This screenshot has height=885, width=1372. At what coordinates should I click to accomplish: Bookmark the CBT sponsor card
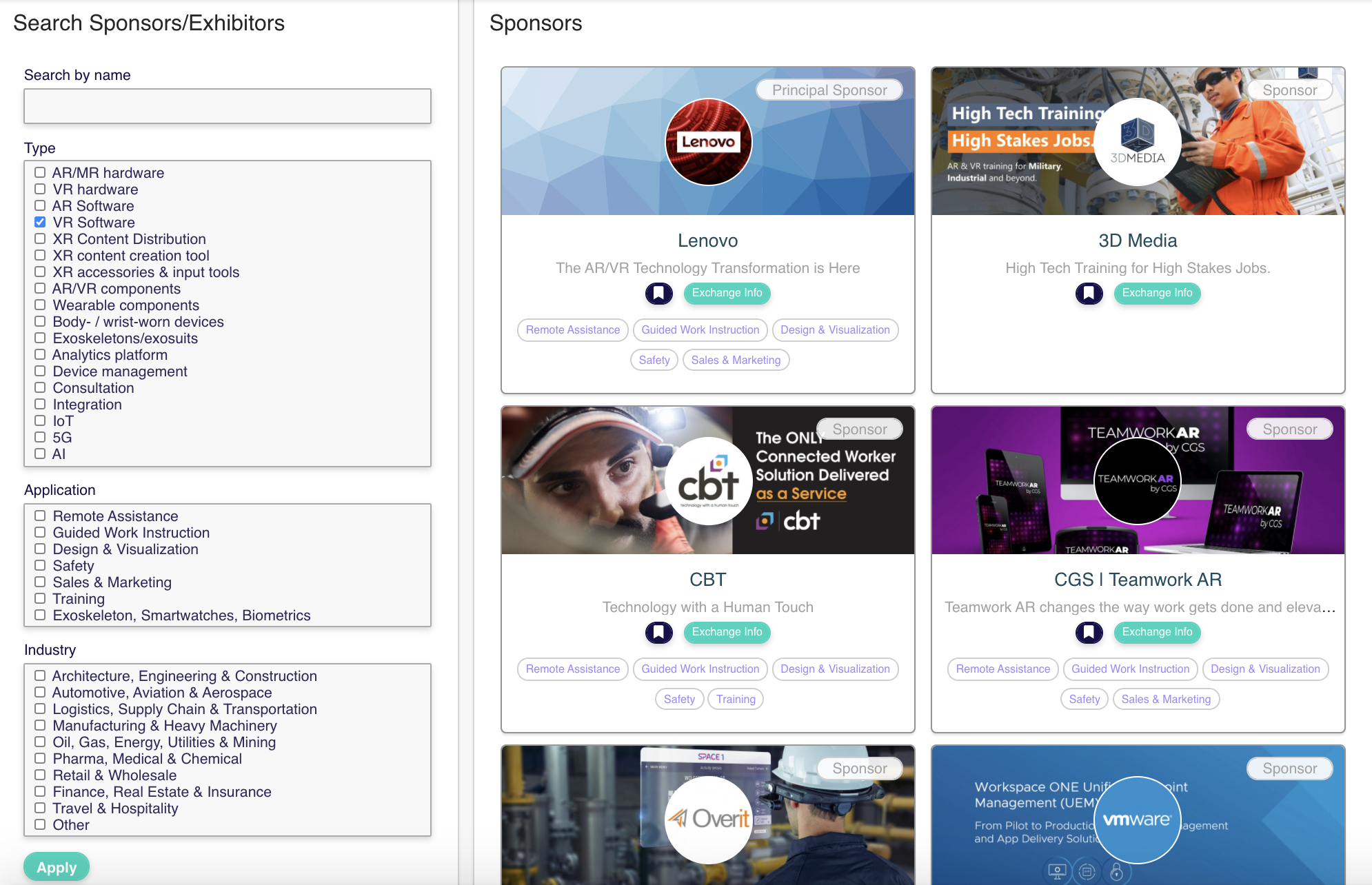pos(658,632)
